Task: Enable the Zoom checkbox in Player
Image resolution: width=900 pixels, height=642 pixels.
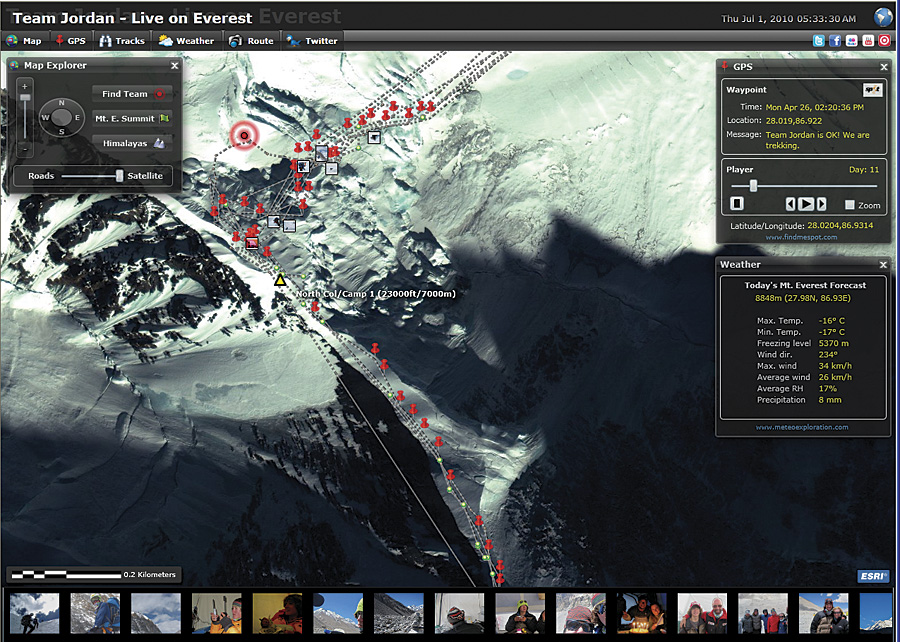Action: coord(849,205)
